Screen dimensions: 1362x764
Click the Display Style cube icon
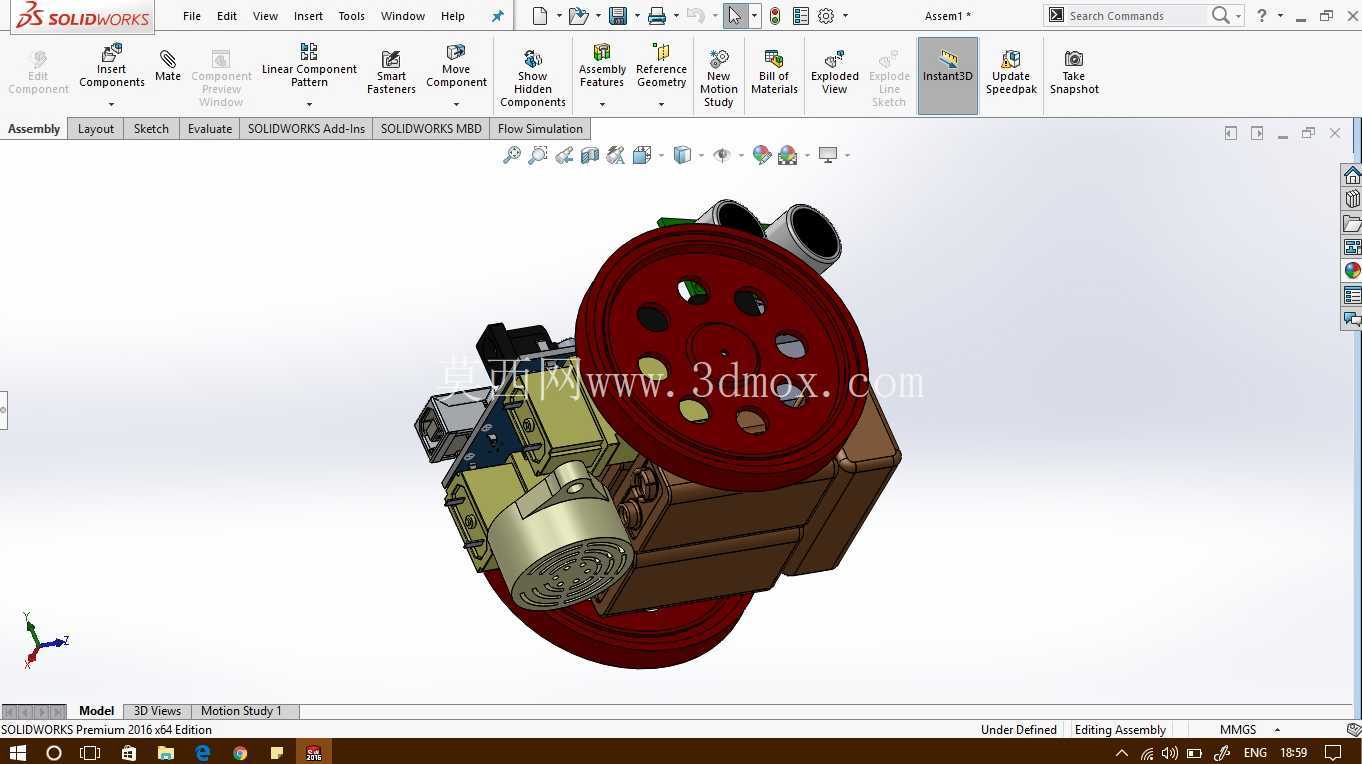click(682, 155)
